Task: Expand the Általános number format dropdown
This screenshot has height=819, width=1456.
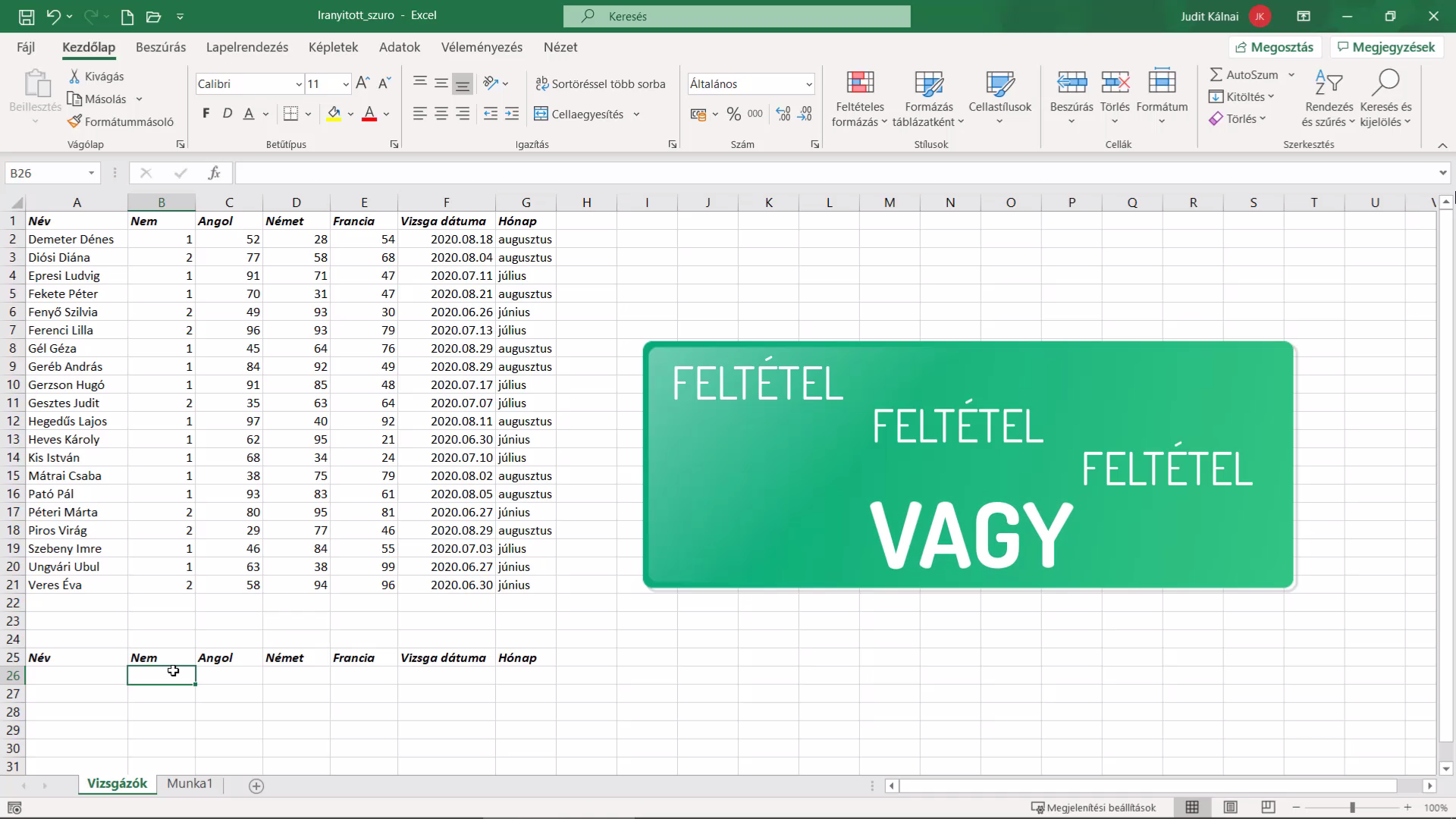Action: (809, 84)
